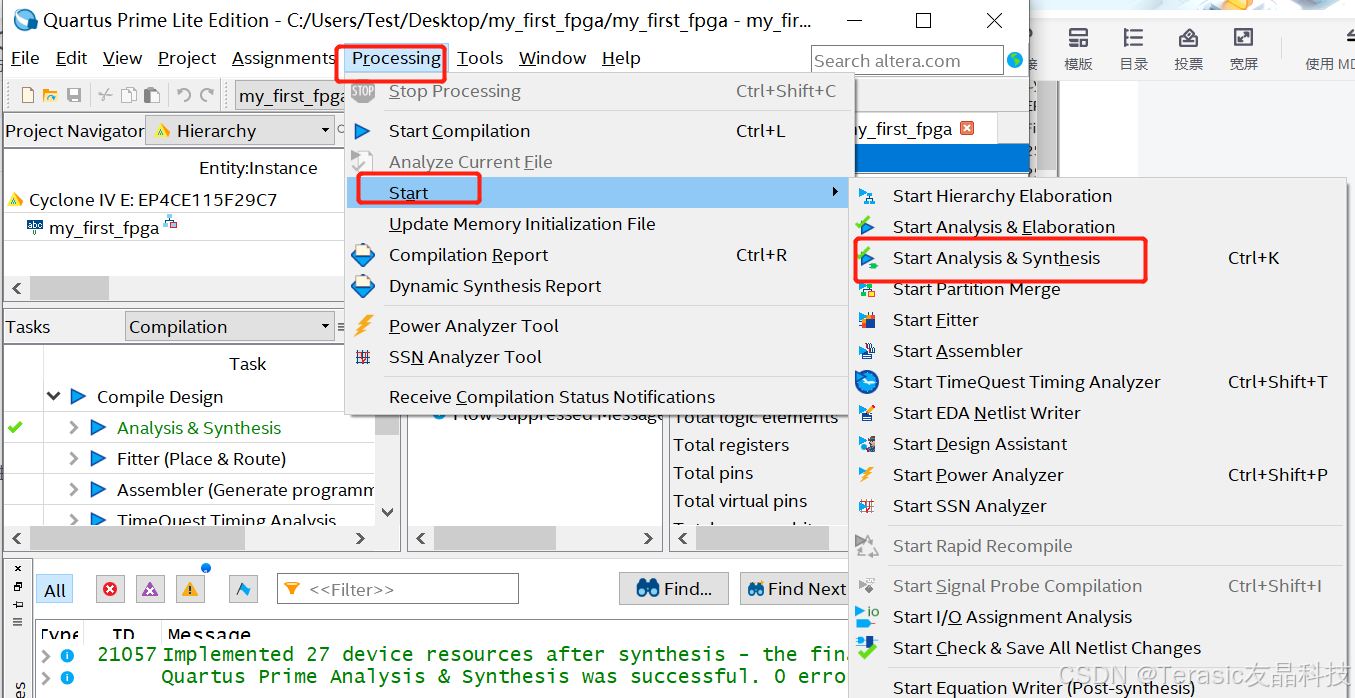Image resolution: width=1355 pixels, height=698 pixels.
Task: Expand the Fitter (Place & Route) task
Action: (73, 459)
